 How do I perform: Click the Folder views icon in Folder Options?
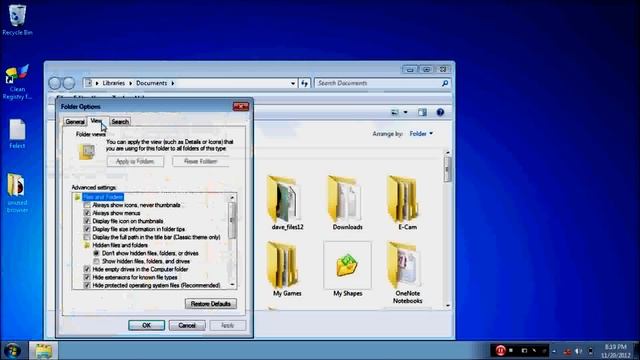[87, 152]
